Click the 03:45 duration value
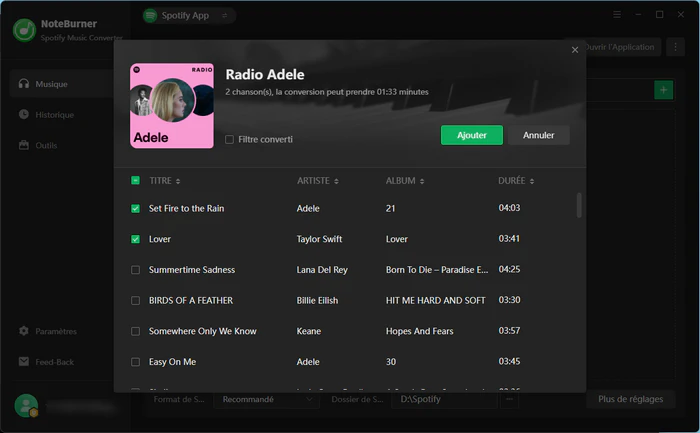 [x=509, y=362]
